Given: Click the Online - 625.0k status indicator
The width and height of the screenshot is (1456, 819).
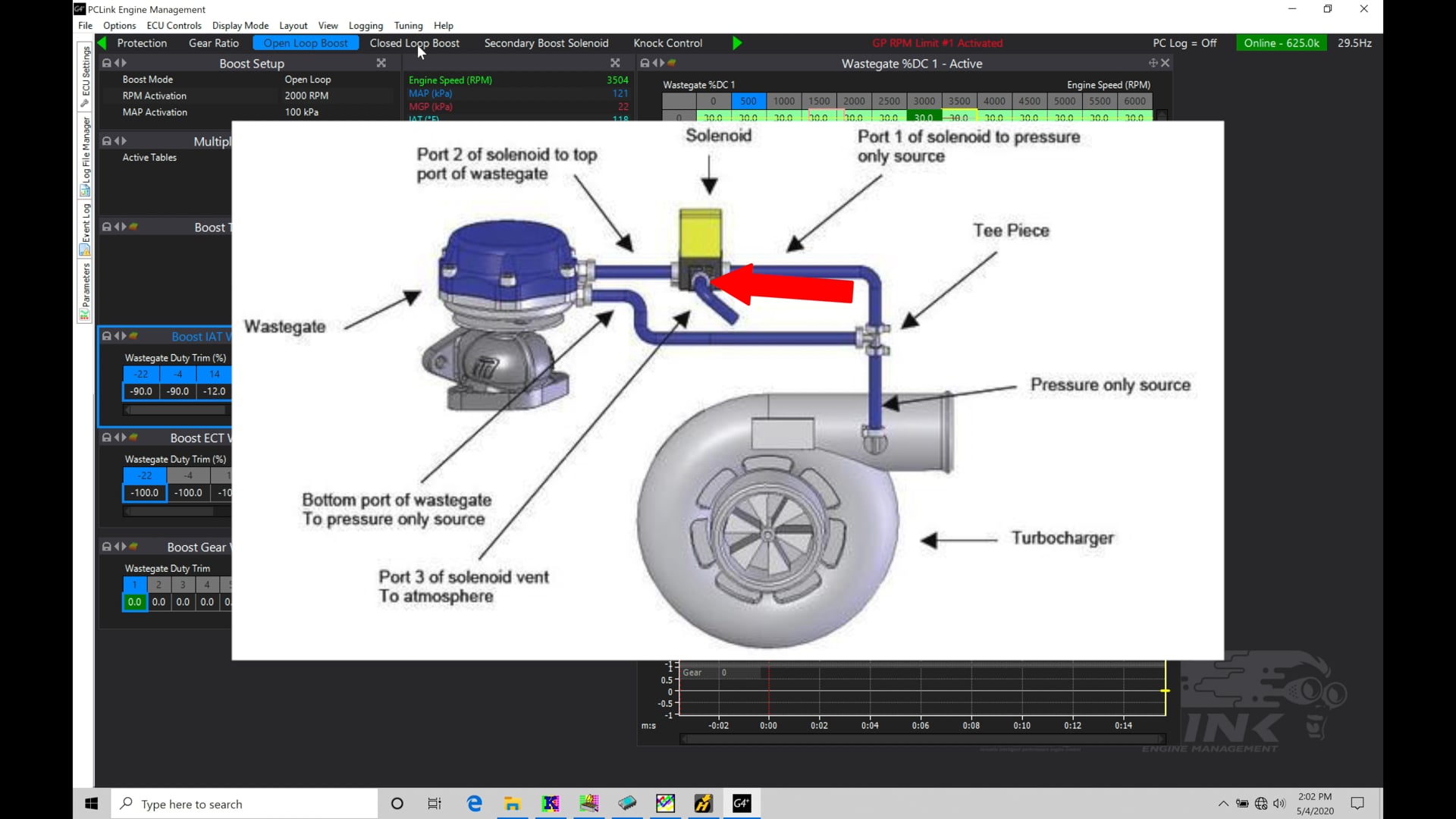Looking at the screenshot, I should (1282, 43).
